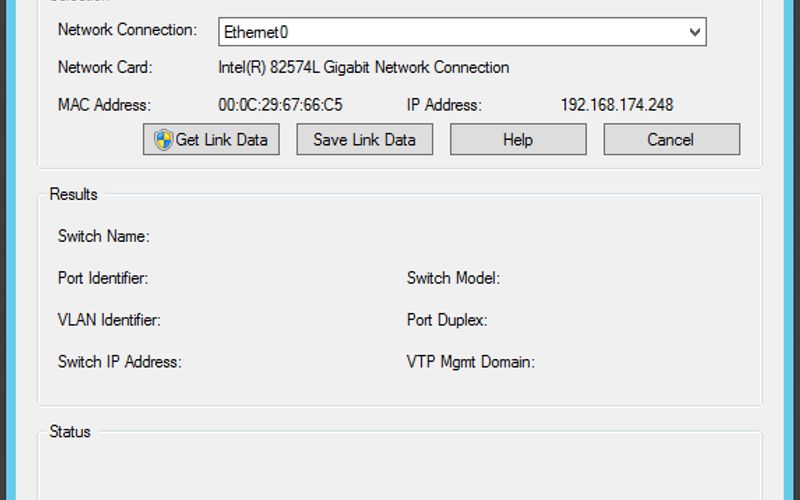The height and width of the screenshot is (500, 800).
Task: Click the Ethernet0 text in the connection combo box
Action: point(256,32)
